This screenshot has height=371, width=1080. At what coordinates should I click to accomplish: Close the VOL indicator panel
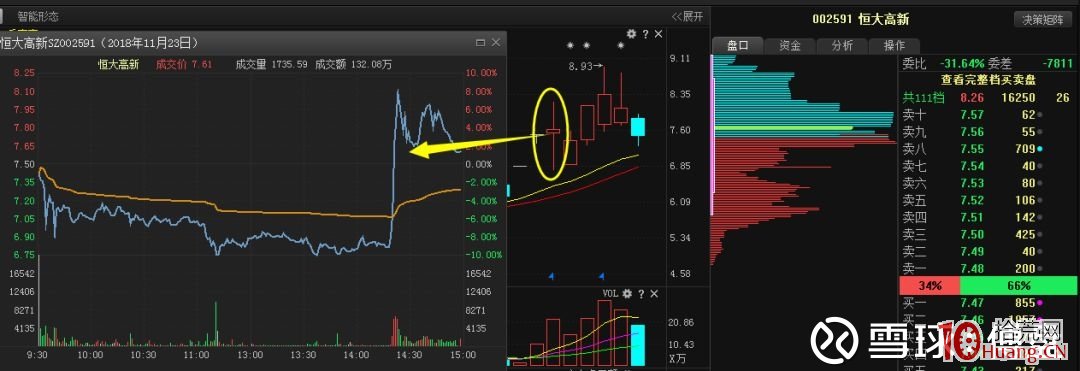pyautogui.click(x=654, y=294)
